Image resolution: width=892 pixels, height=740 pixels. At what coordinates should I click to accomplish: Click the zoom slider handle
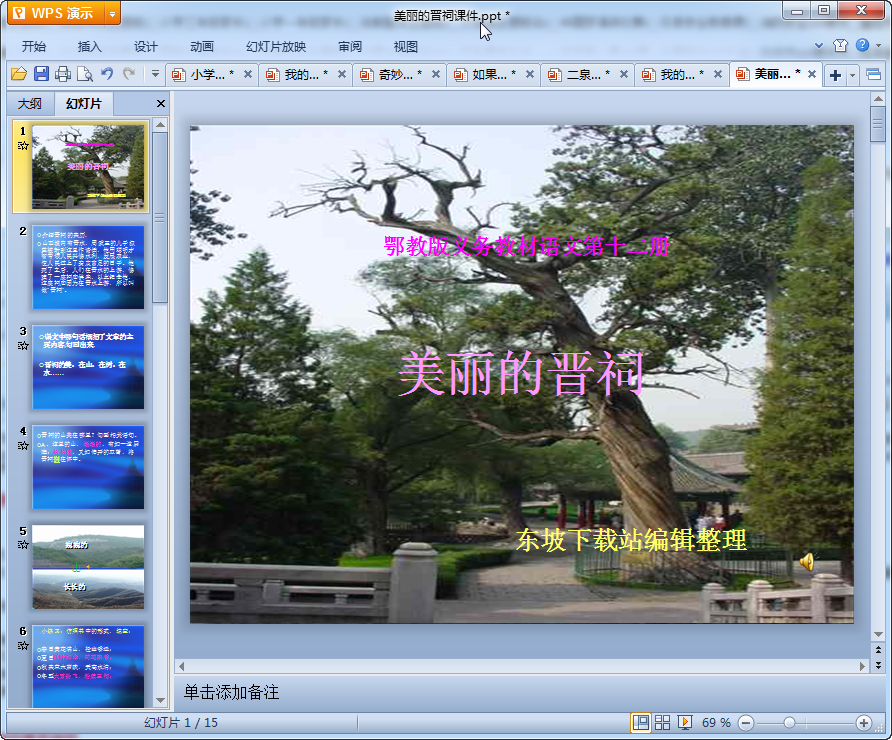[x=789, y=723]
